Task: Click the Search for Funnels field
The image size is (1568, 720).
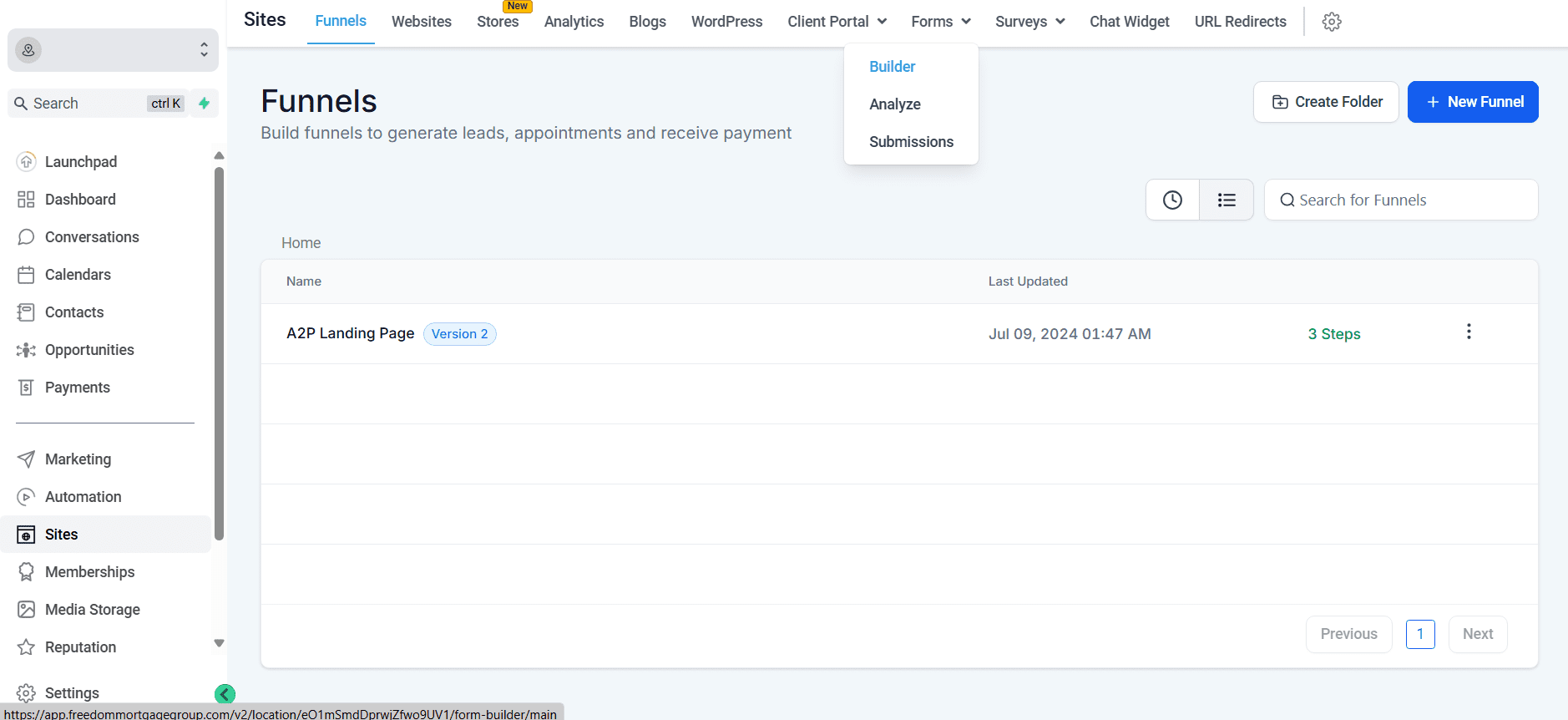Action: 1411,200
